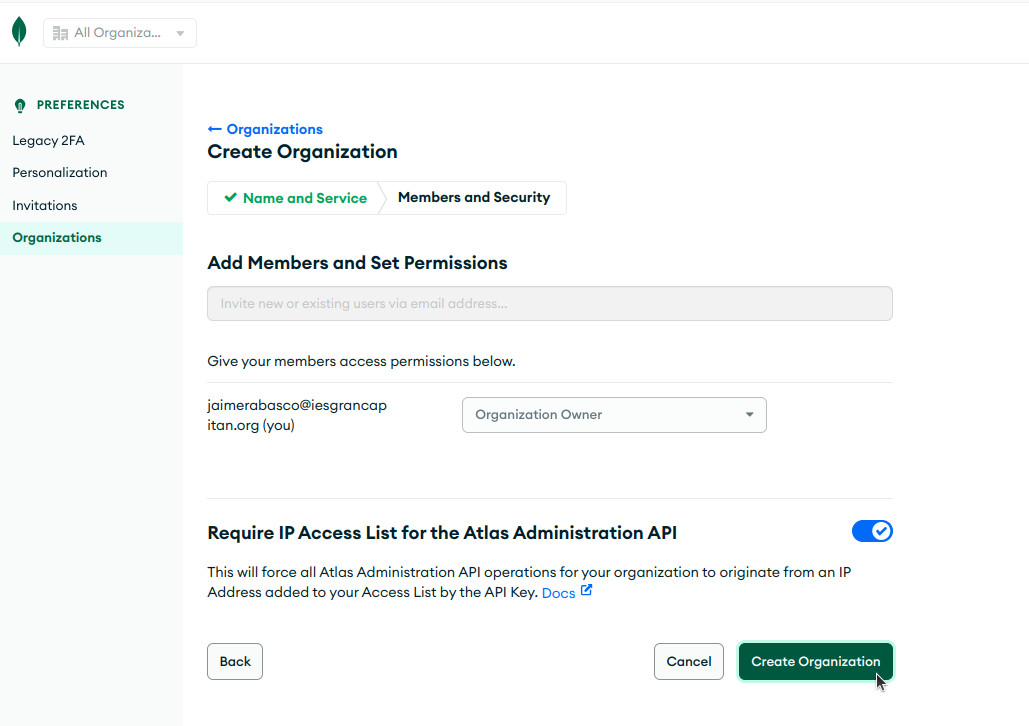The width and height of the screenshot is (1029, 726).
Task: Click the green checkmark on Name and Service
Action: pyautogui.click(x=230, y=198)
